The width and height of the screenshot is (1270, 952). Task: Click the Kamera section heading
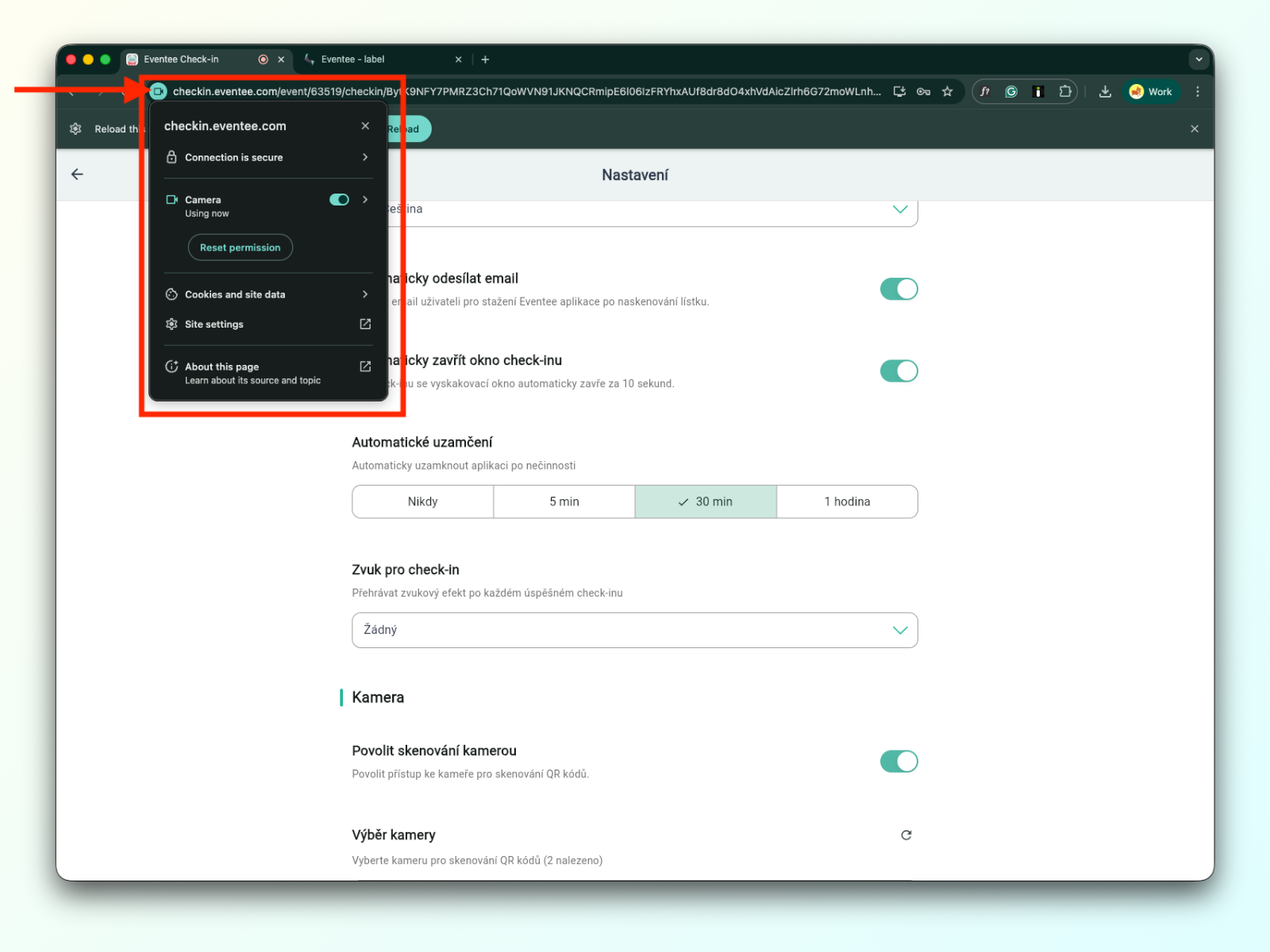click(x=378, y=697)
